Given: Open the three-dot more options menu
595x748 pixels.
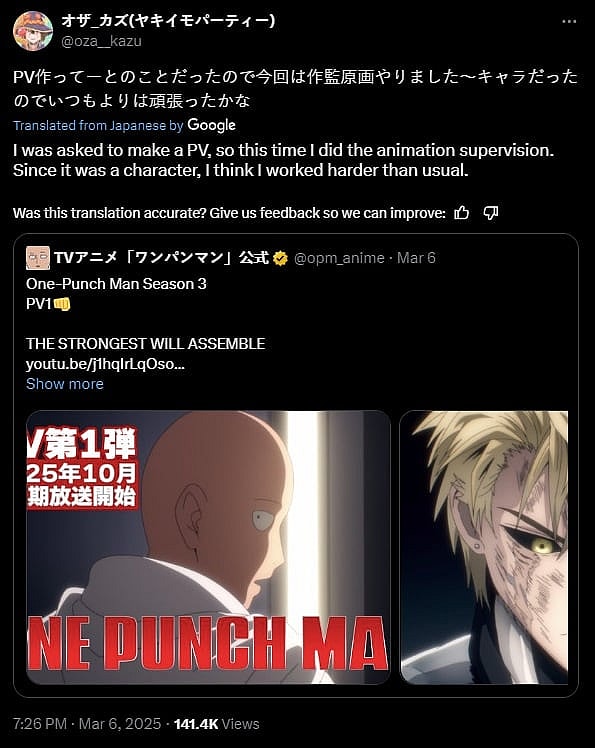Looking at the screenshot, I should click(569, 21).
